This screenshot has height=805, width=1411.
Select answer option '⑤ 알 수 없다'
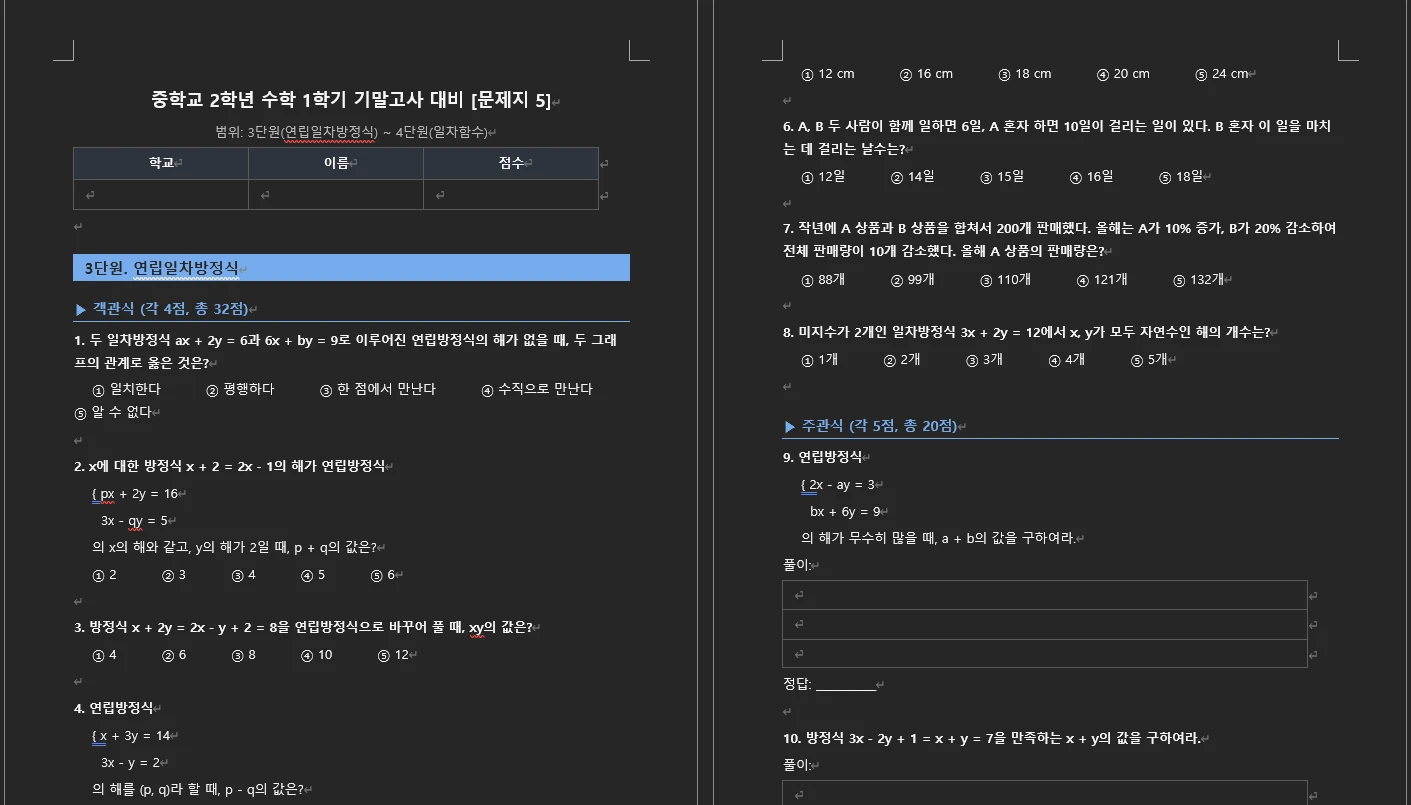[113, 412]
